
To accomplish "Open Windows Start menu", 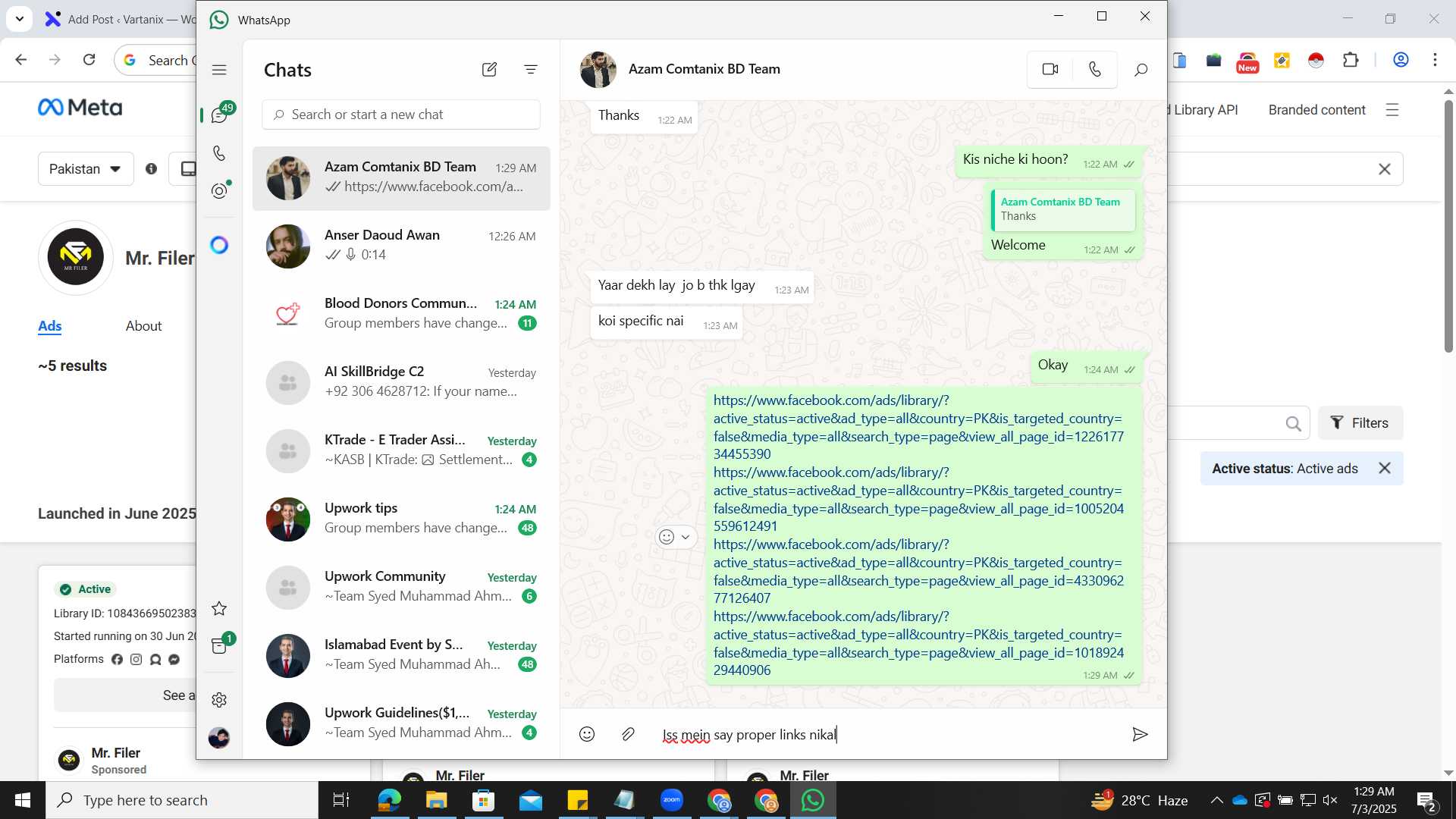I will (x=23, y=800).
